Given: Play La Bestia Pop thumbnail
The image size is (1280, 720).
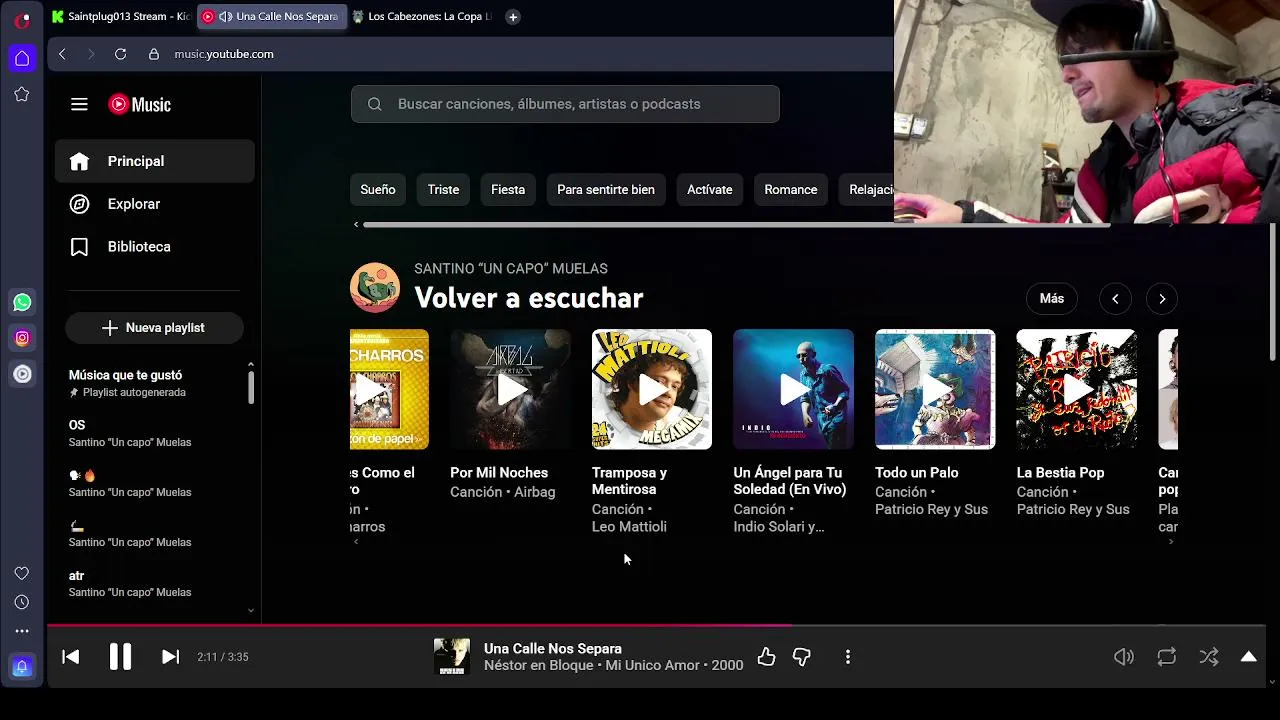Looking at the screenshot, I should click(x=1077, y=389).
